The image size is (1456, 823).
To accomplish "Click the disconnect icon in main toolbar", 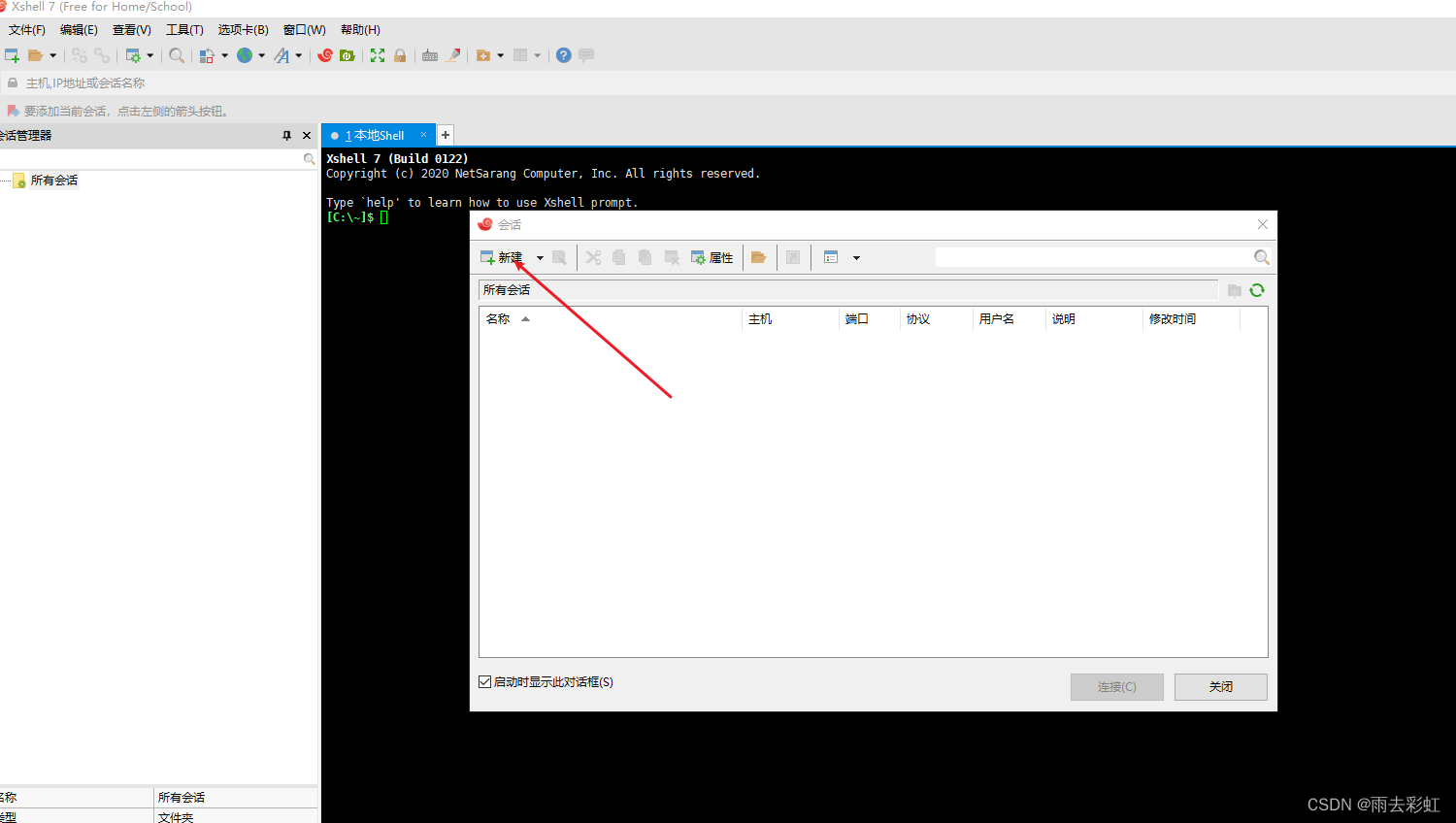I will [80, 55].
